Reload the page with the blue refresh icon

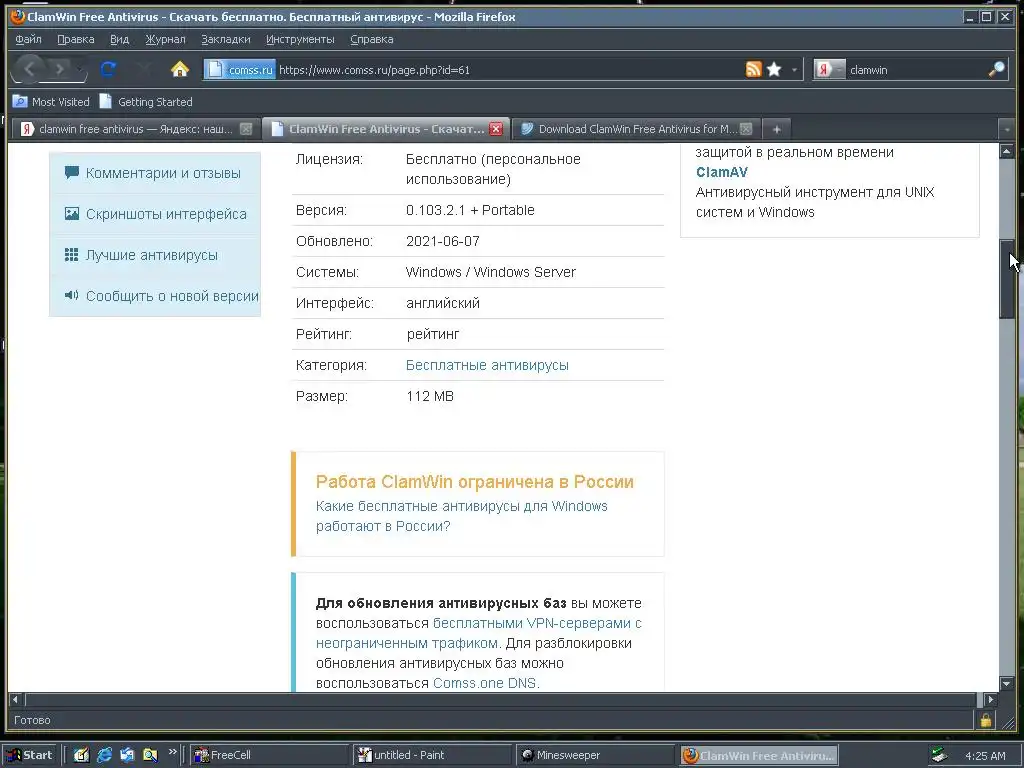[108, 69]
